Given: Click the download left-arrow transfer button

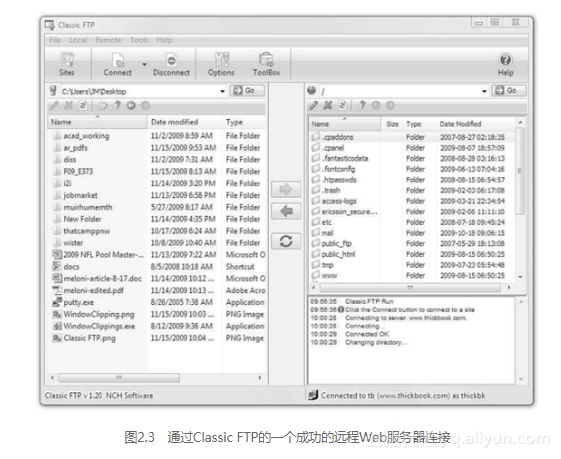Looking at the screenshot, I should pos(286,211).
